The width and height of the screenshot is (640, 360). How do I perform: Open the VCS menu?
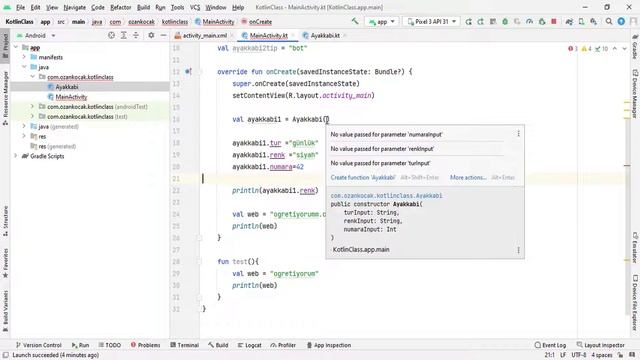[195, 7]
